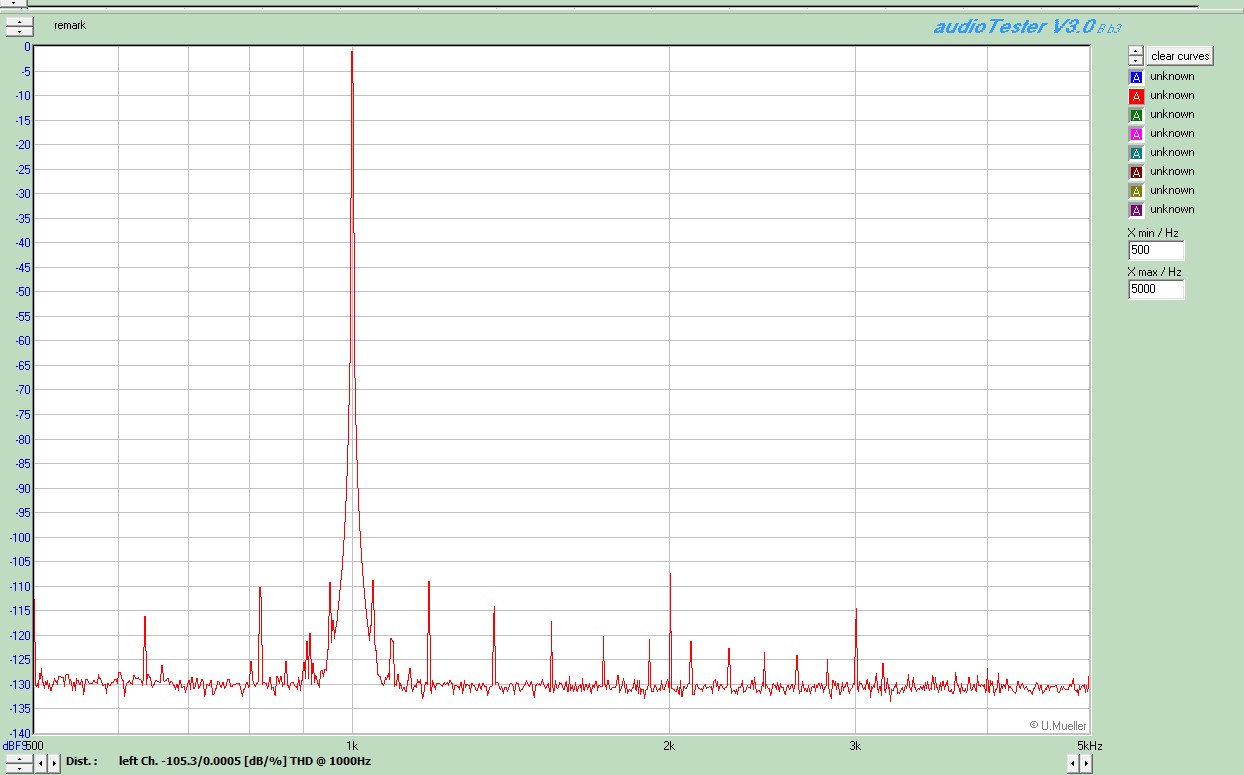Click unknown label beside red curve

(x=1172, y=96)
